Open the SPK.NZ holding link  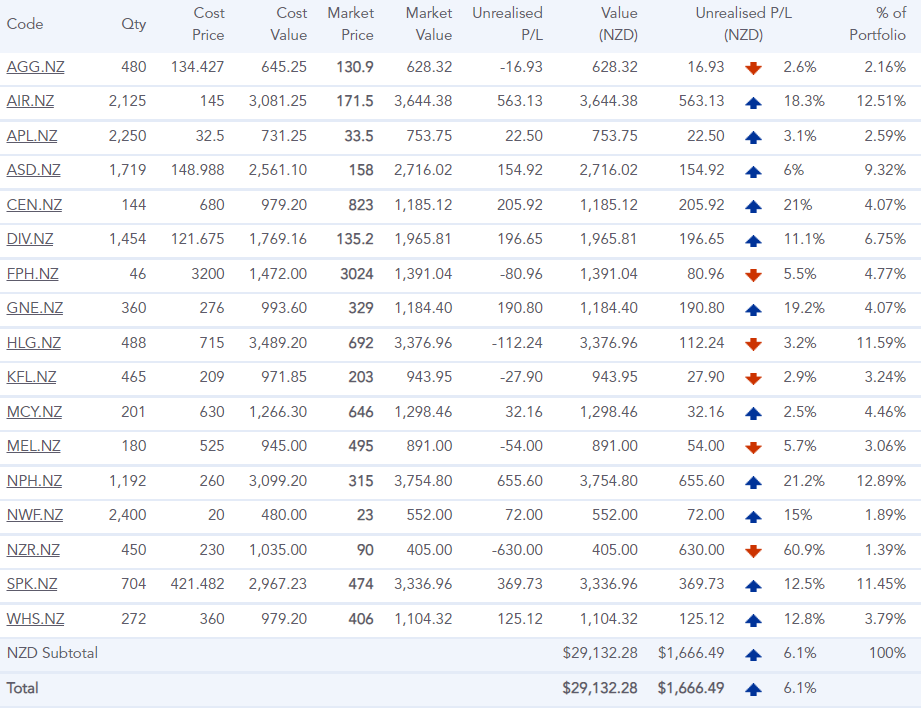(x=32, y=584)
